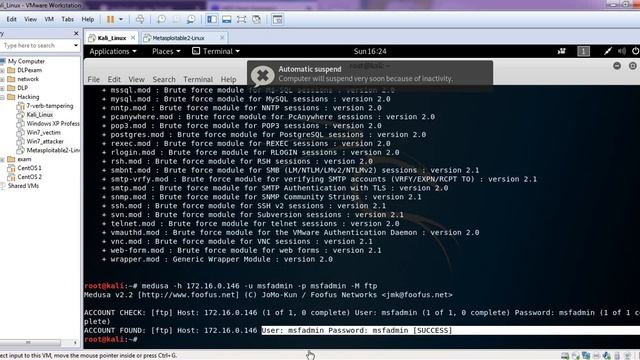Close the Kali_Linux tab
The height and width of the screenshot is (360, 640).
pos(133,38)
